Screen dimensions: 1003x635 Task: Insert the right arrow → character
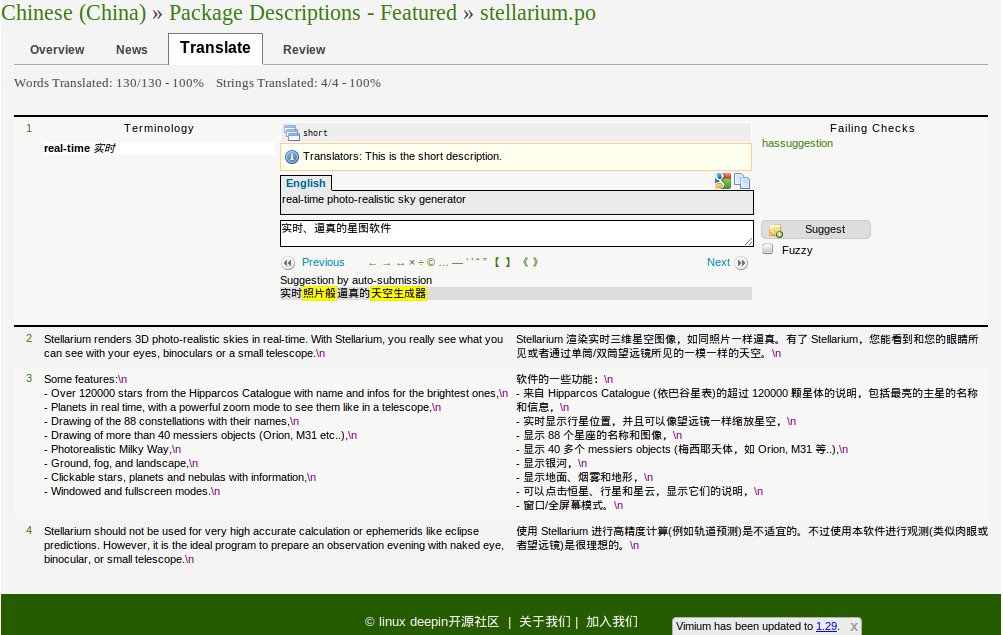(386, 263)
